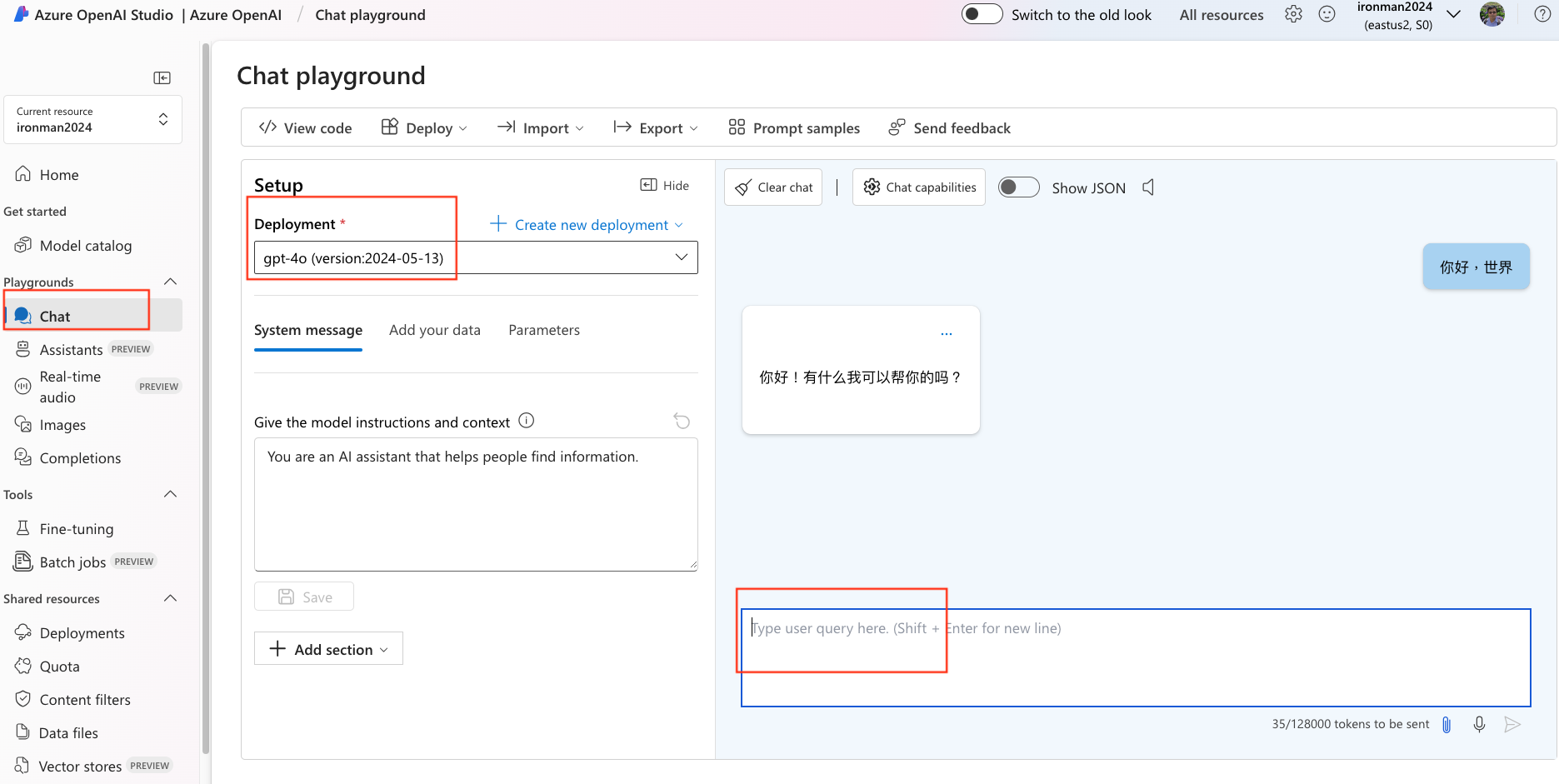The width and height of the screenshot is (1559, 784).
Task: Open the Add section dropdown
Action: pyautogui.click(x=328, y=648)
